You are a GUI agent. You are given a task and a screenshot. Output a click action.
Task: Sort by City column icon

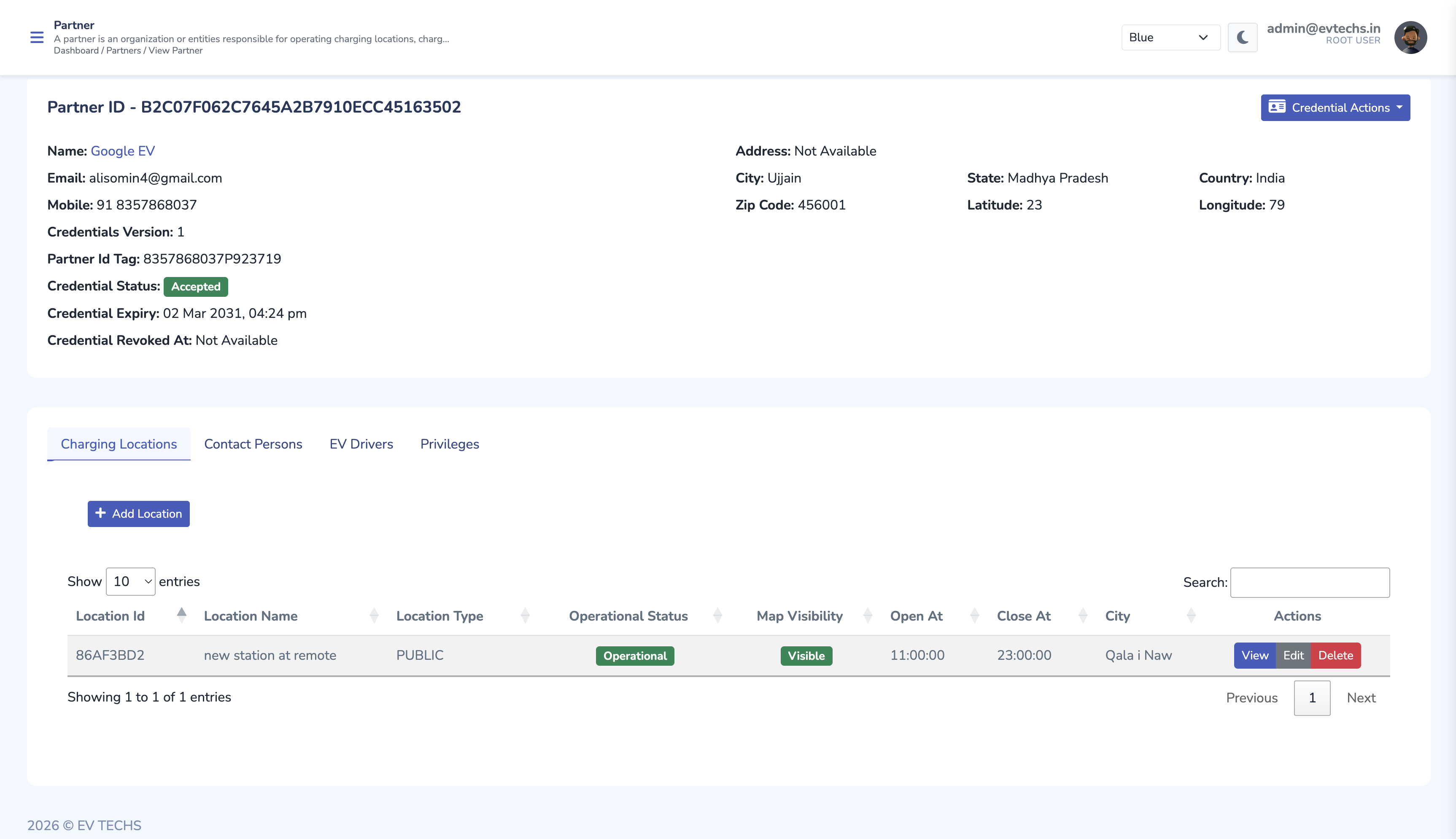tap(1191, 616)
